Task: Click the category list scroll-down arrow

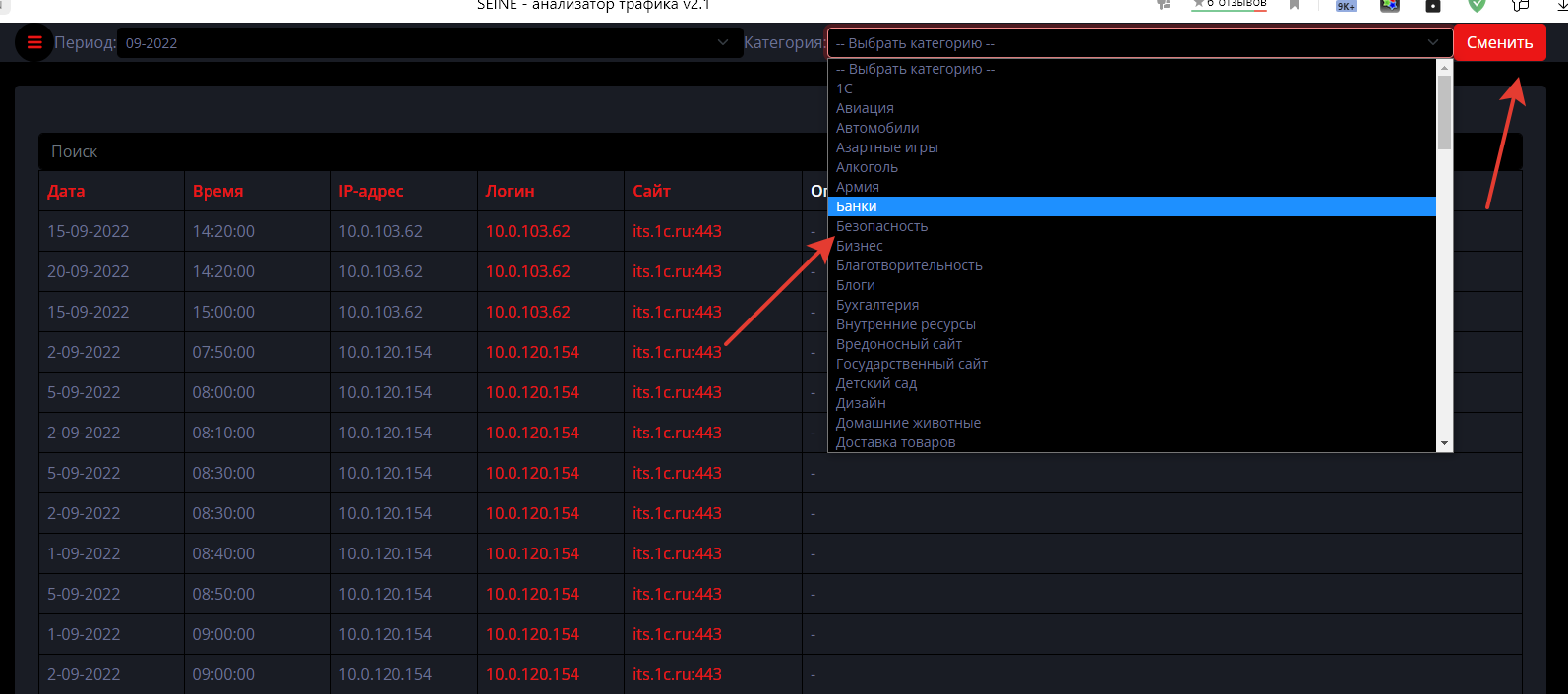Action: 1444,444
